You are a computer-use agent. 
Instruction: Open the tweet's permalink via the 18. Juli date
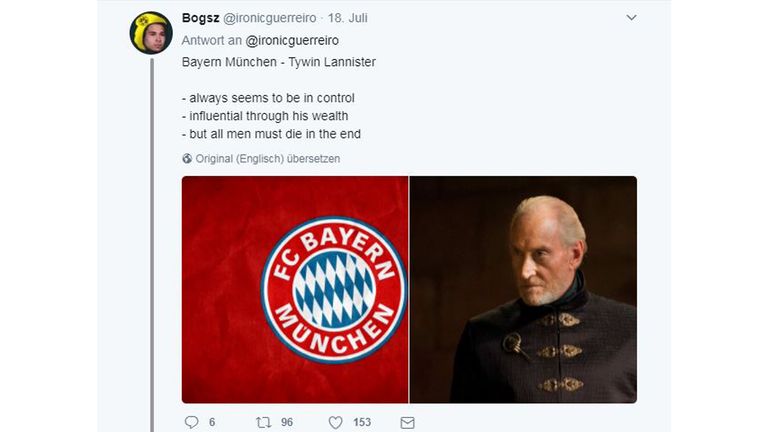(x=347, y=18)
